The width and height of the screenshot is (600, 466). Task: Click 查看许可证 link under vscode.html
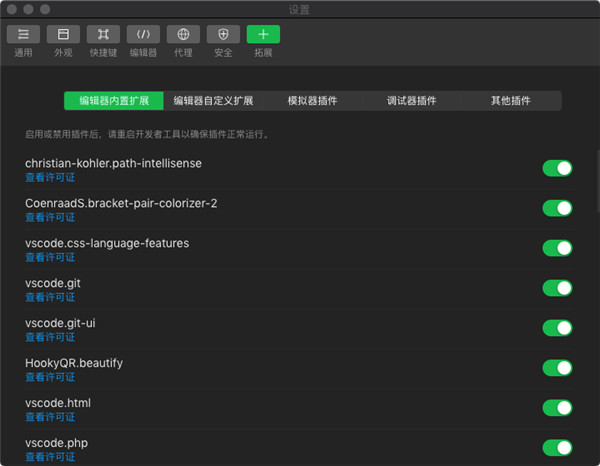[50, 417]
